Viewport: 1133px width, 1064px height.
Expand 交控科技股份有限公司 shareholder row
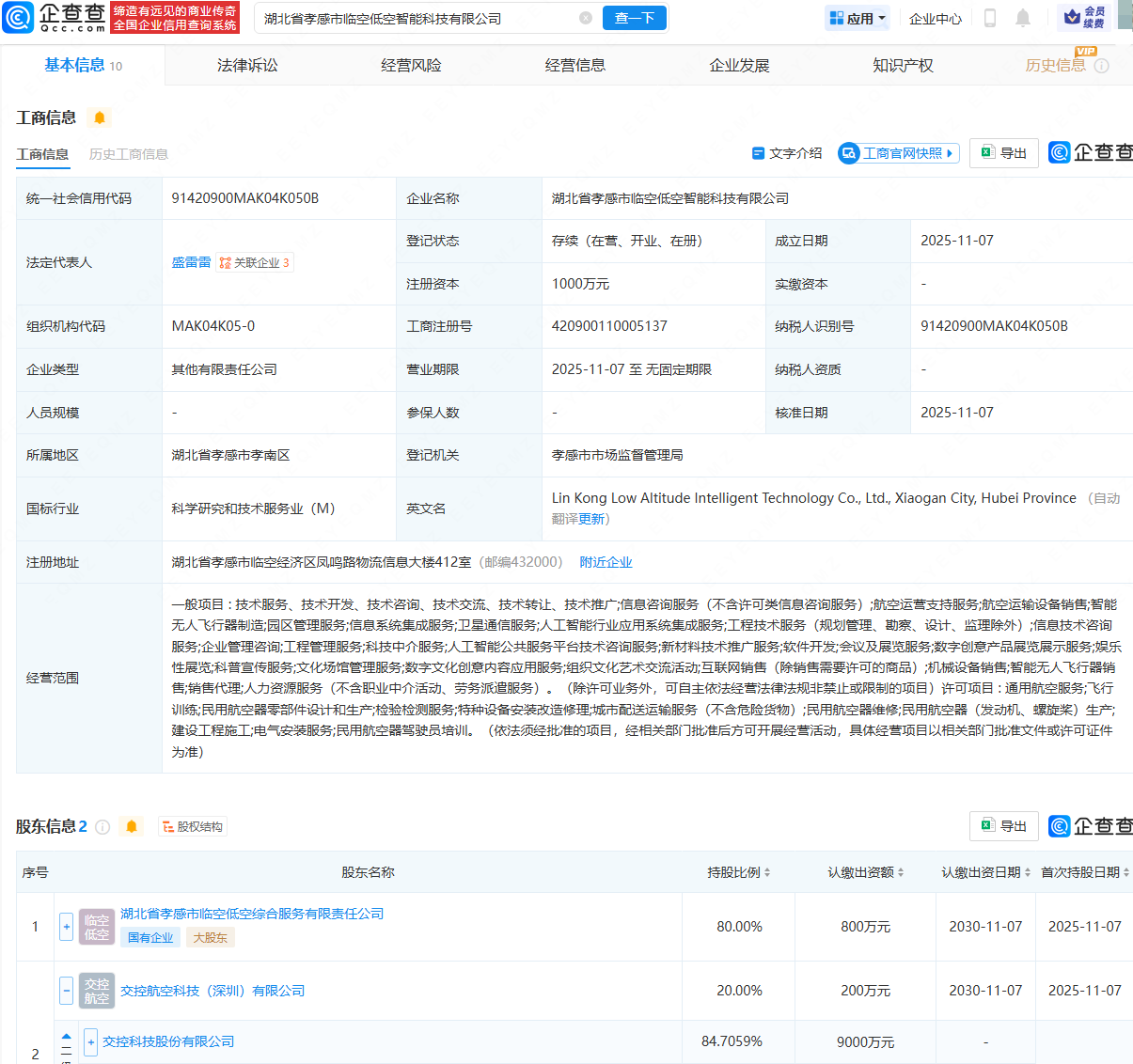coord(90,1041)
